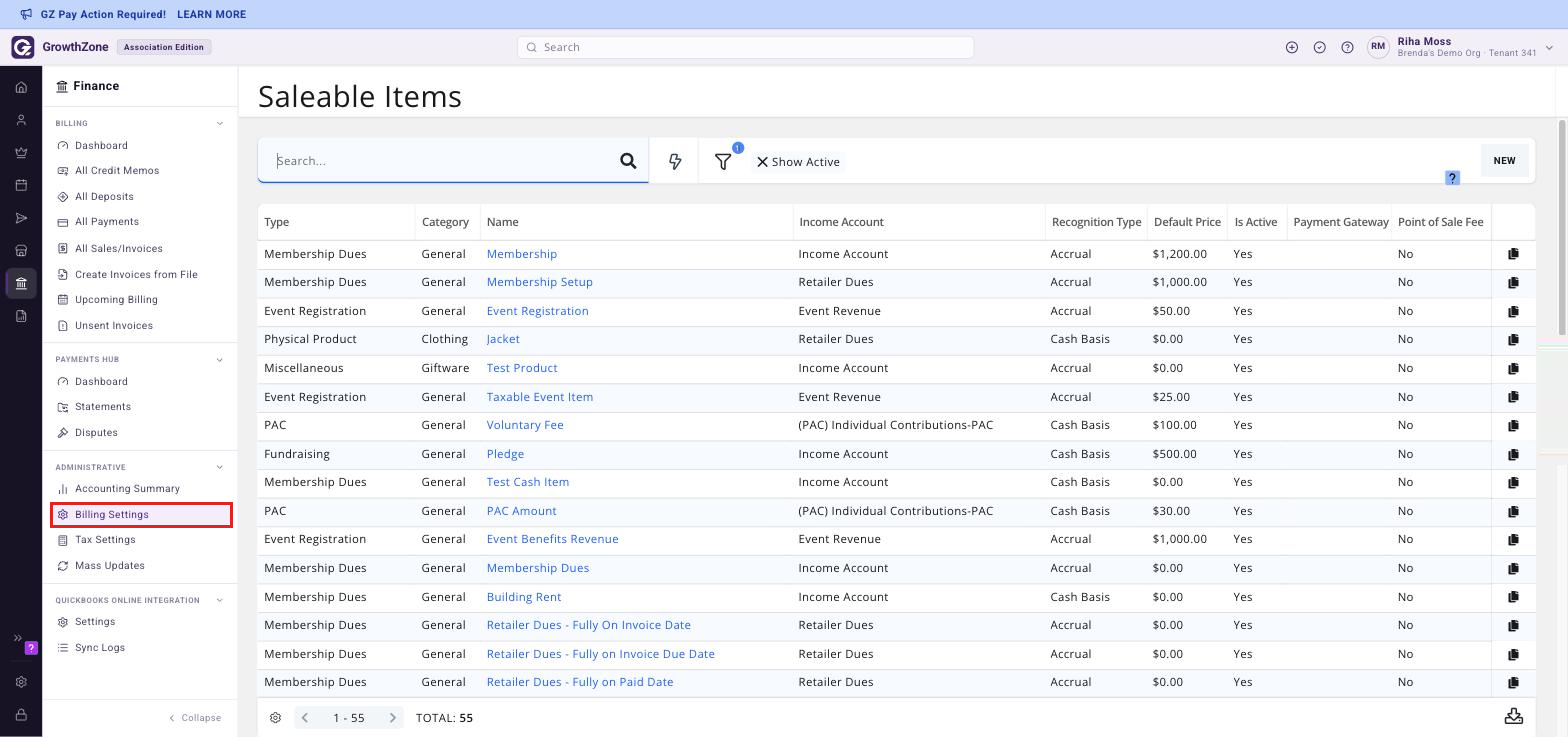Click the magnifier search icon for Saleable Items
Viewport: 1568px width, 737px height.
click(x=628, y=161)
